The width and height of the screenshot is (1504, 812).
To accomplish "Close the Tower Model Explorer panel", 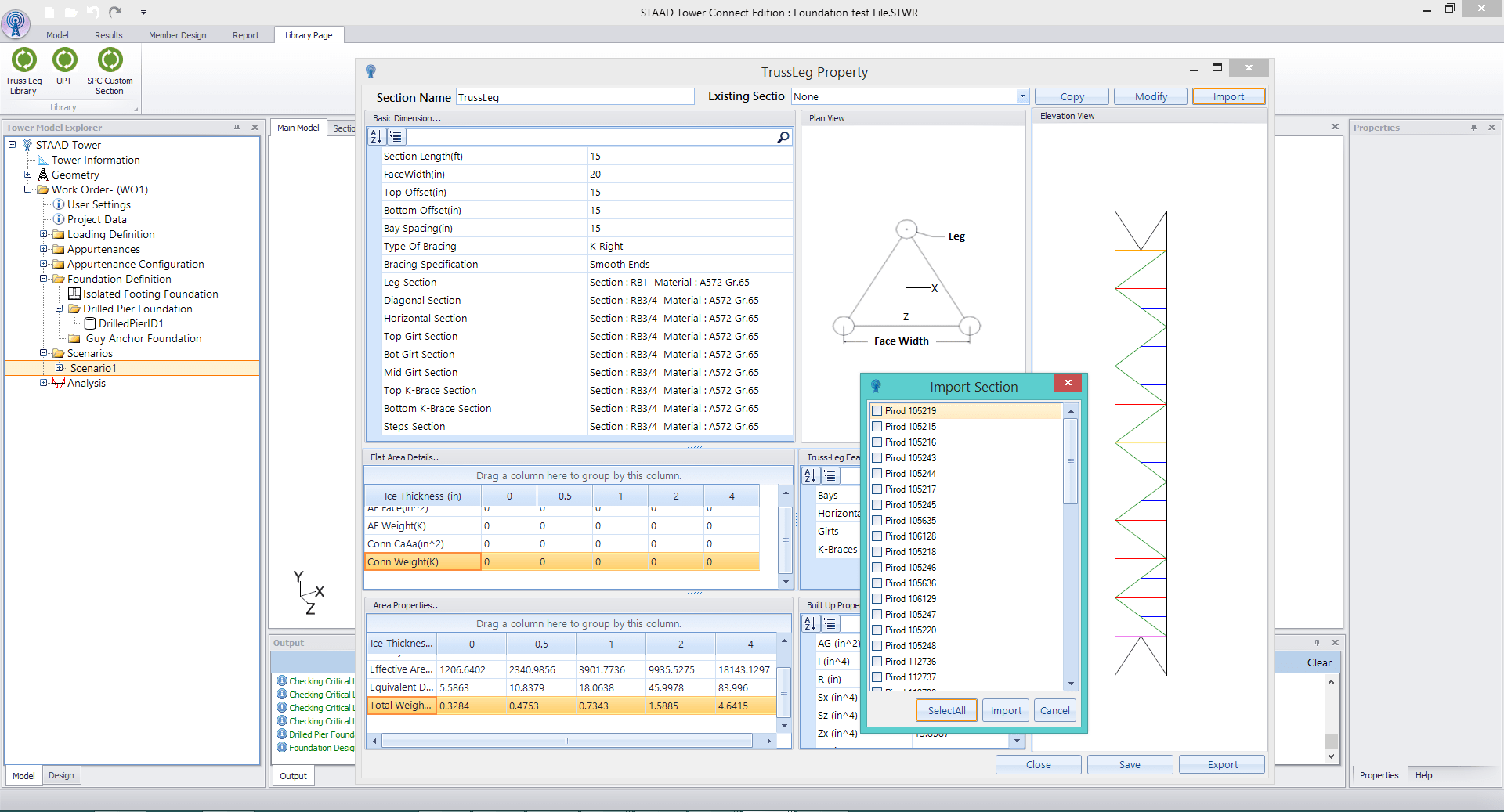I will [255, 127].
